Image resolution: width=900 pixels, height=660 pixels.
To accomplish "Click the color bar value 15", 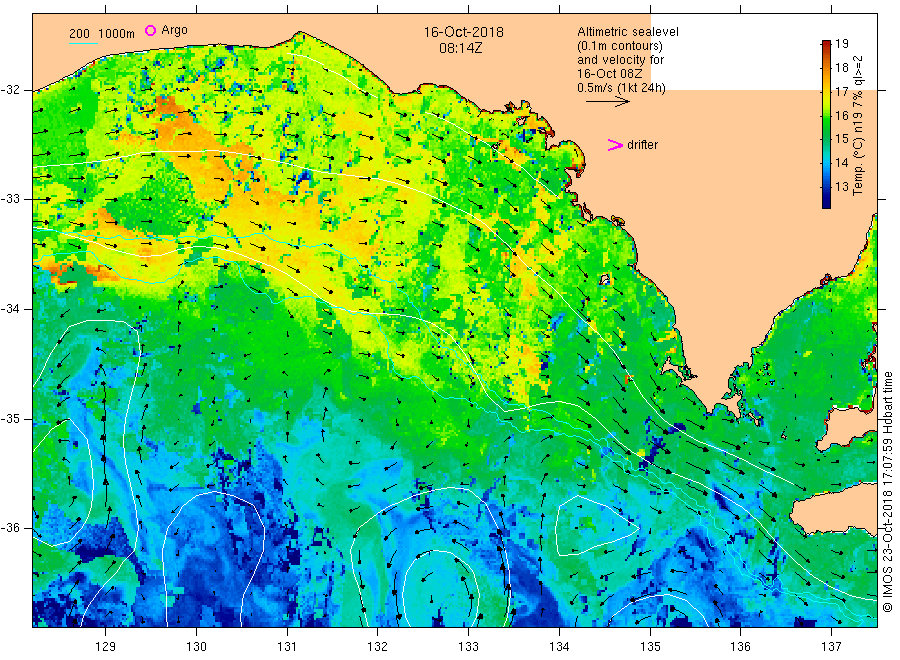I will coord(841,139).
